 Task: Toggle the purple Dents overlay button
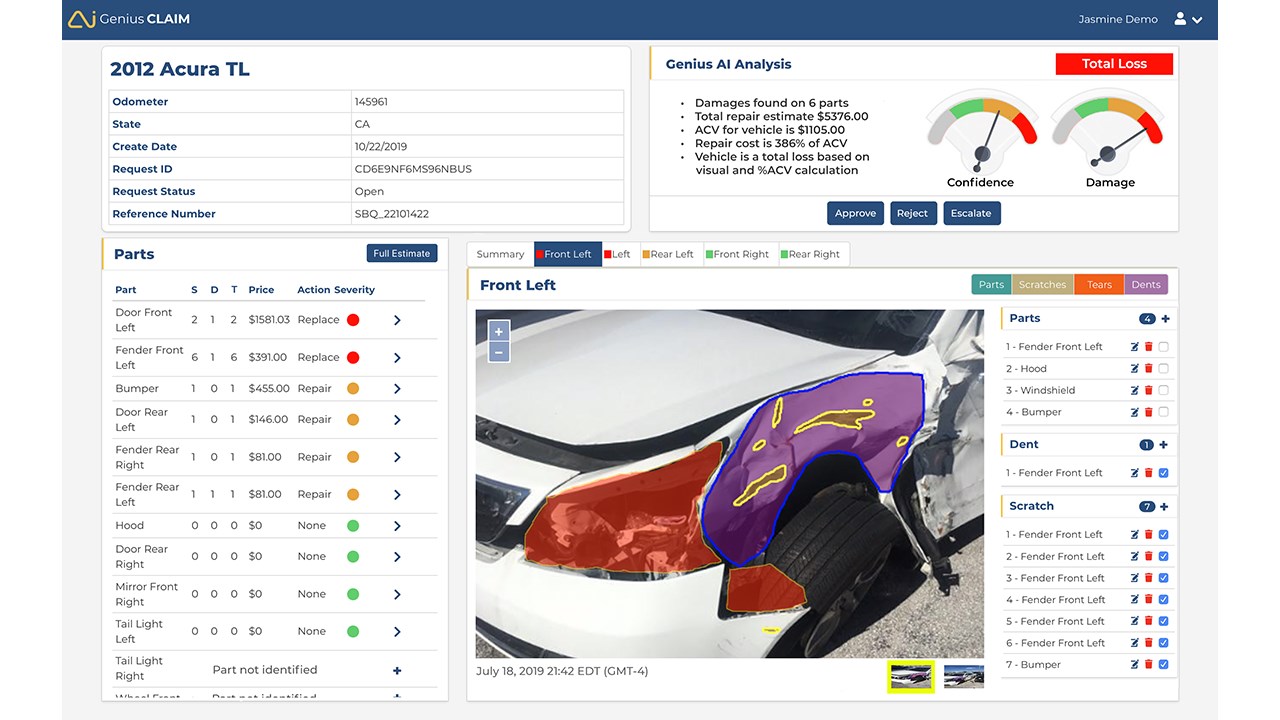1146,285
